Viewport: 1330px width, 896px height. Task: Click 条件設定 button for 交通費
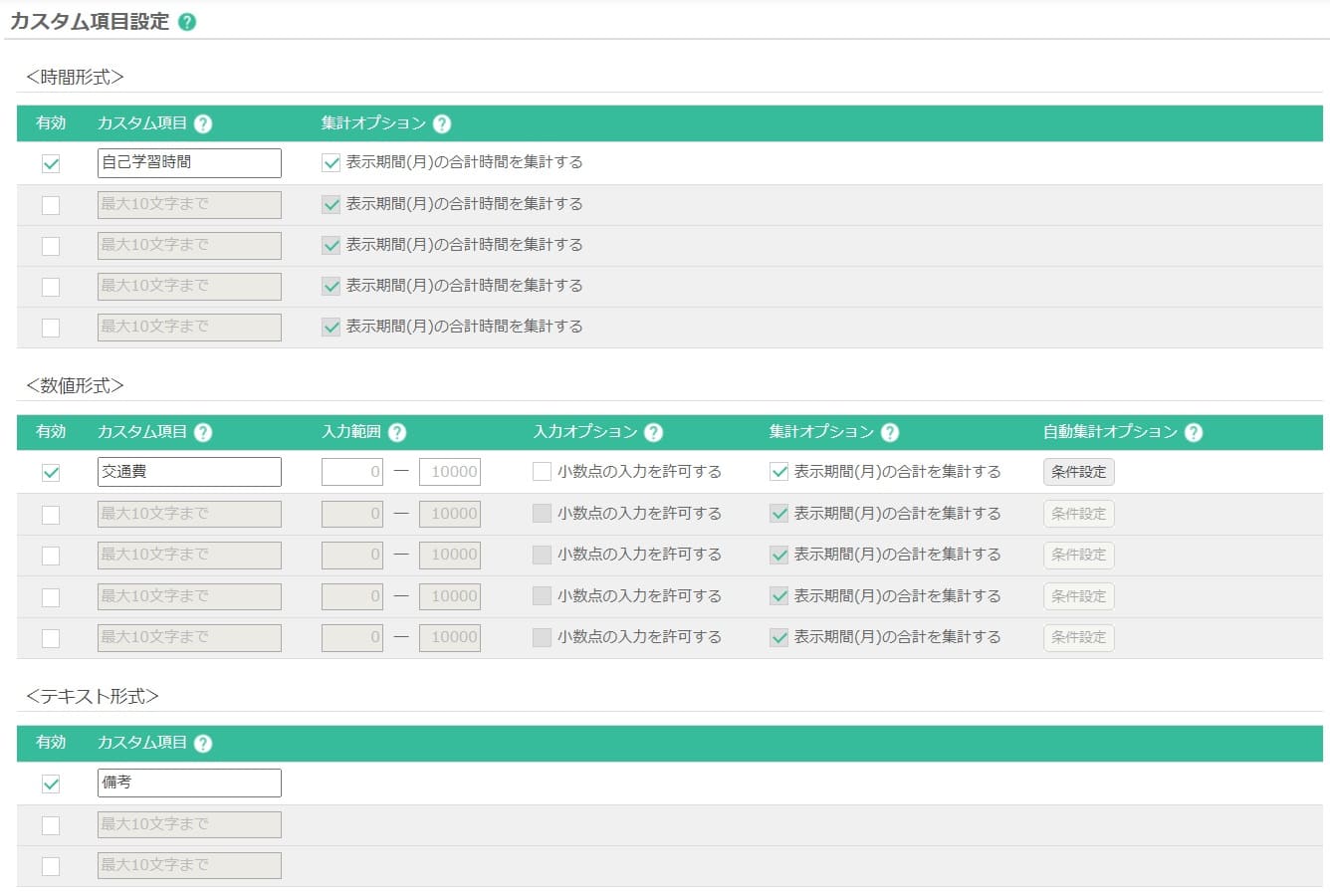[1078, 472]
